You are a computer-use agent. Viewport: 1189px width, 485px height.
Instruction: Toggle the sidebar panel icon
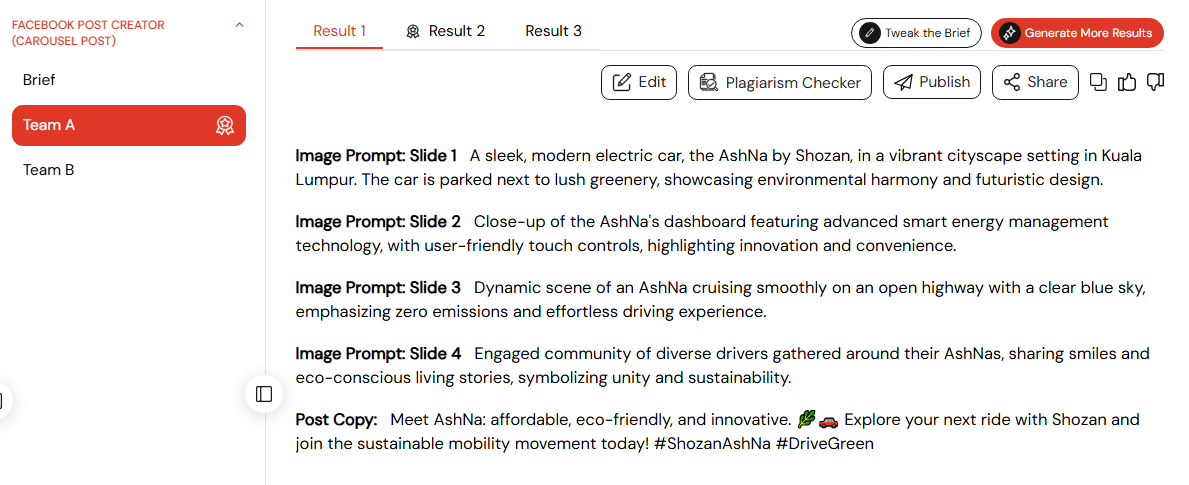tap(264, 394)
